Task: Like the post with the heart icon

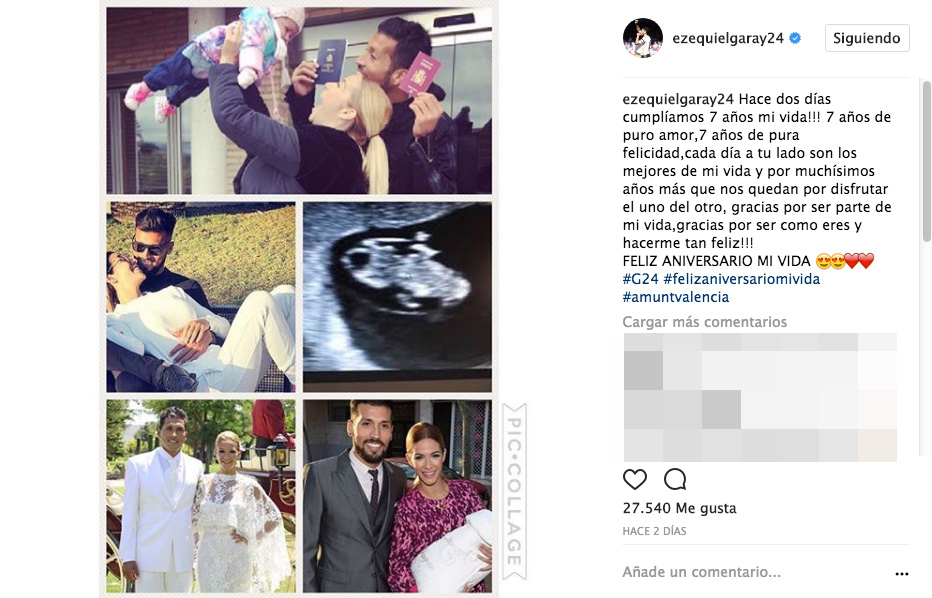Action: pos(634,479)
